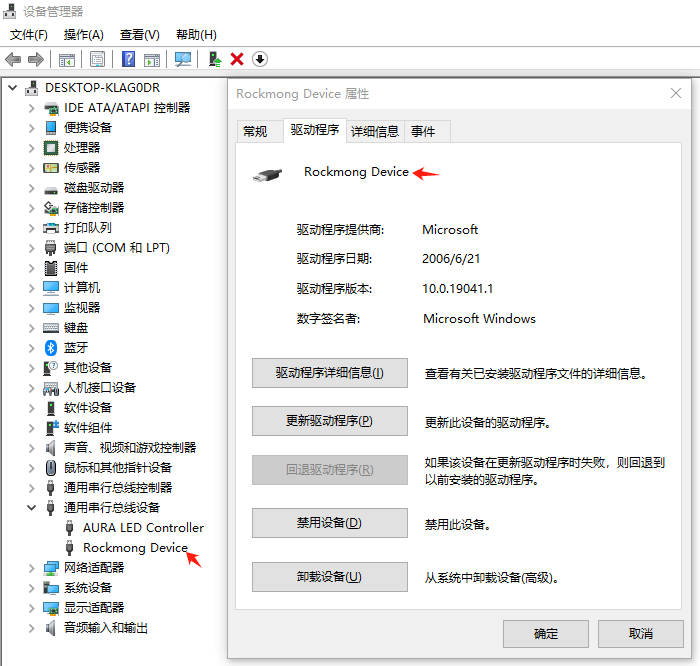This screenshot has width=700, height=666.
Task: Click the 卸载设备(U) button
Action: [x=329, y=577]
